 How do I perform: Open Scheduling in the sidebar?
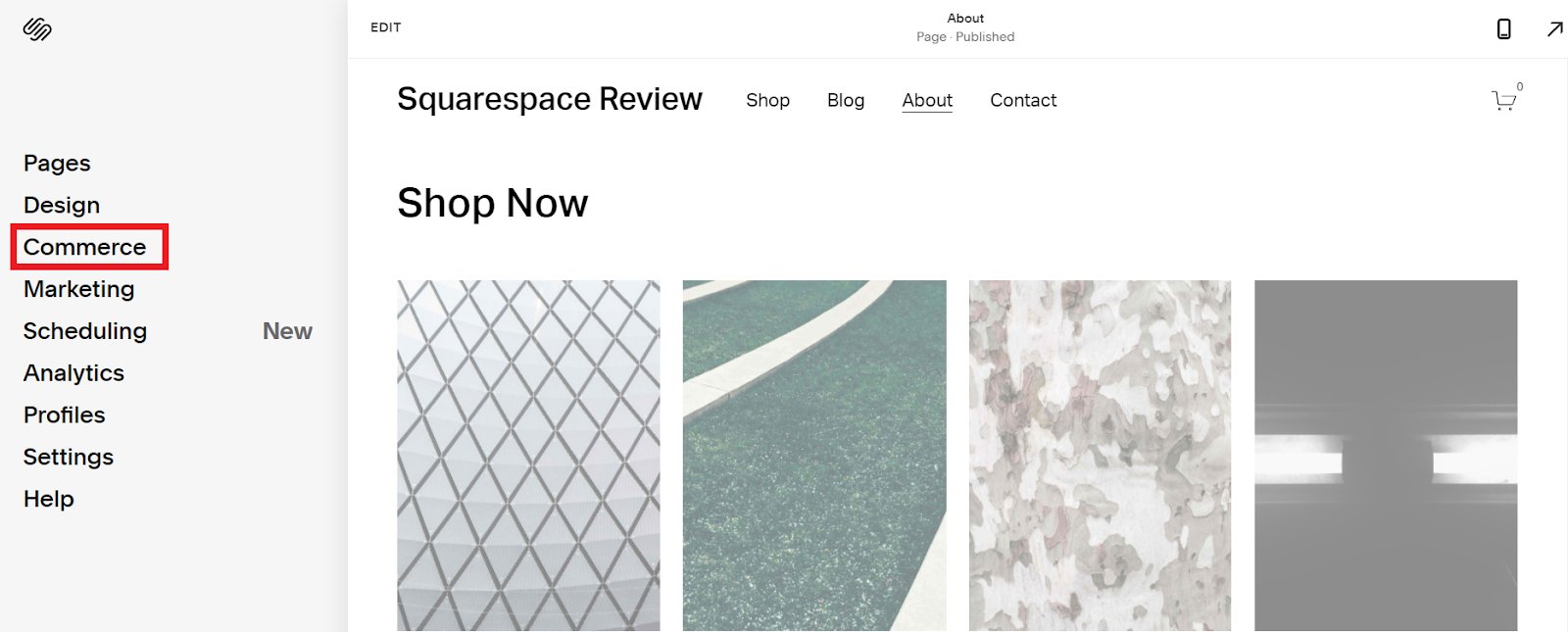[85, 331]
